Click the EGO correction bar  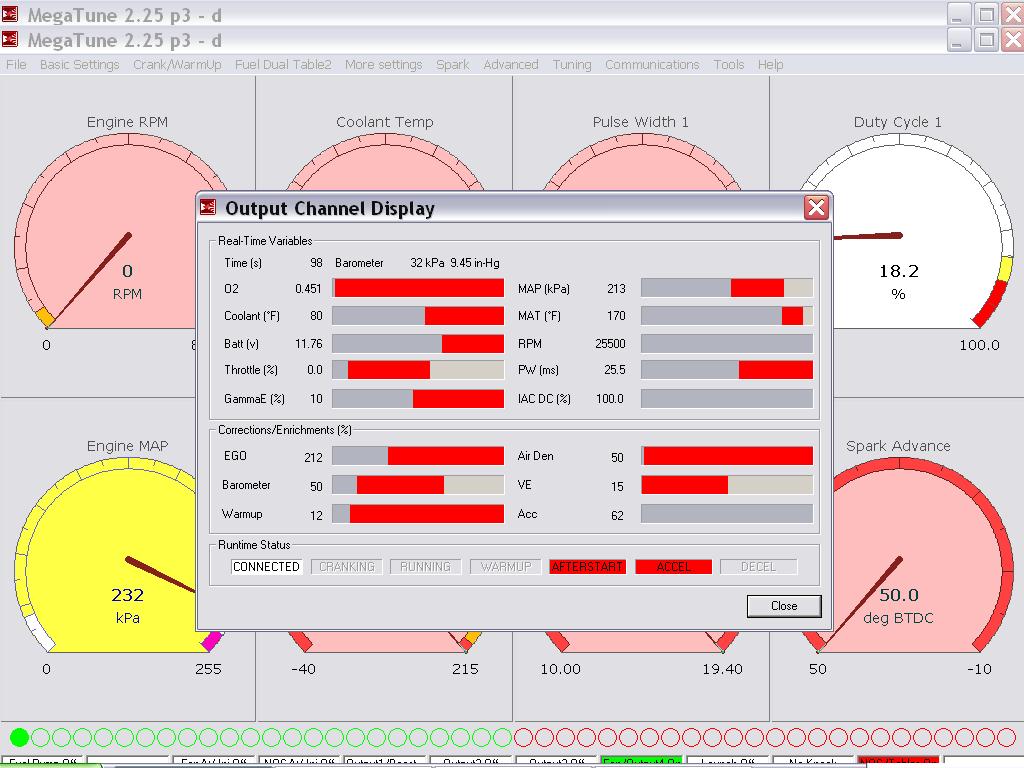coord(418,456)
